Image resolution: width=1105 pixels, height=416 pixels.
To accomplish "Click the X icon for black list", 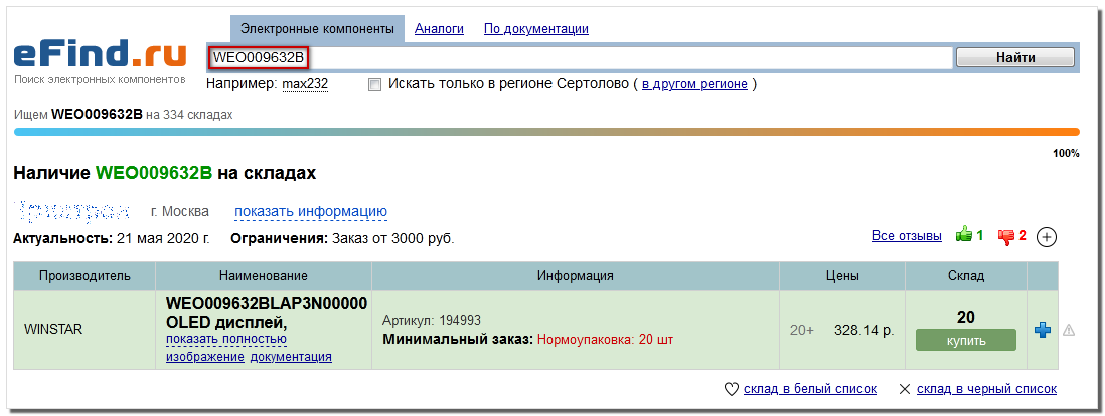I will coord(905,389).
